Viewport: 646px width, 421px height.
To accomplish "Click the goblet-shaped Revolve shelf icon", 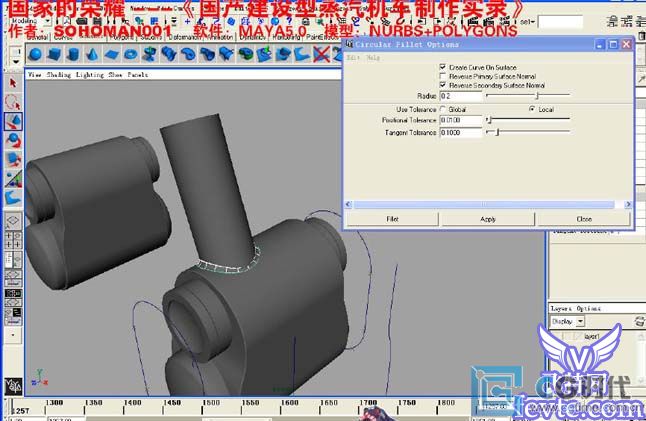I will [x=150, y=54].
